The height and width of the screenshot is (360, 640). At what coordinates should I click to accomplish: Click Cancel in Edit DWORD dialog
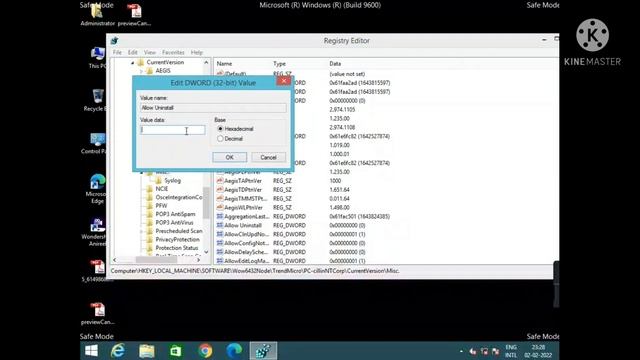(268, 157)
